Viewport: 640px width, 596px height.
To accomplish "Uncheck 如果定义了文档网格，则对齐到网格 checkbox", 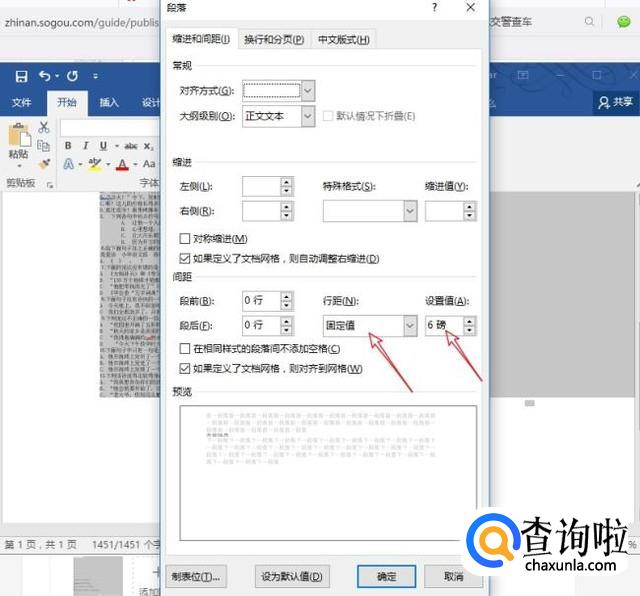I will (184, 369).
